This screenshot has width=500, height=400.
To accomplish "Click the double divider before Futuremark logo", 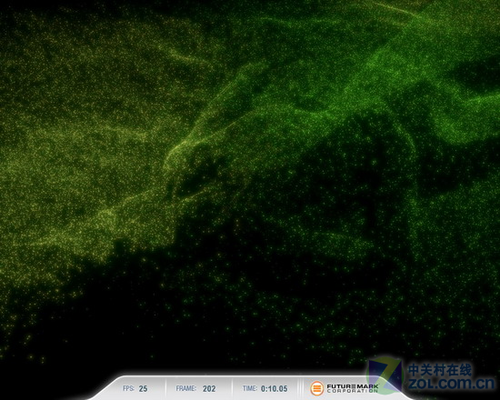I will click(x=301, y=388).
